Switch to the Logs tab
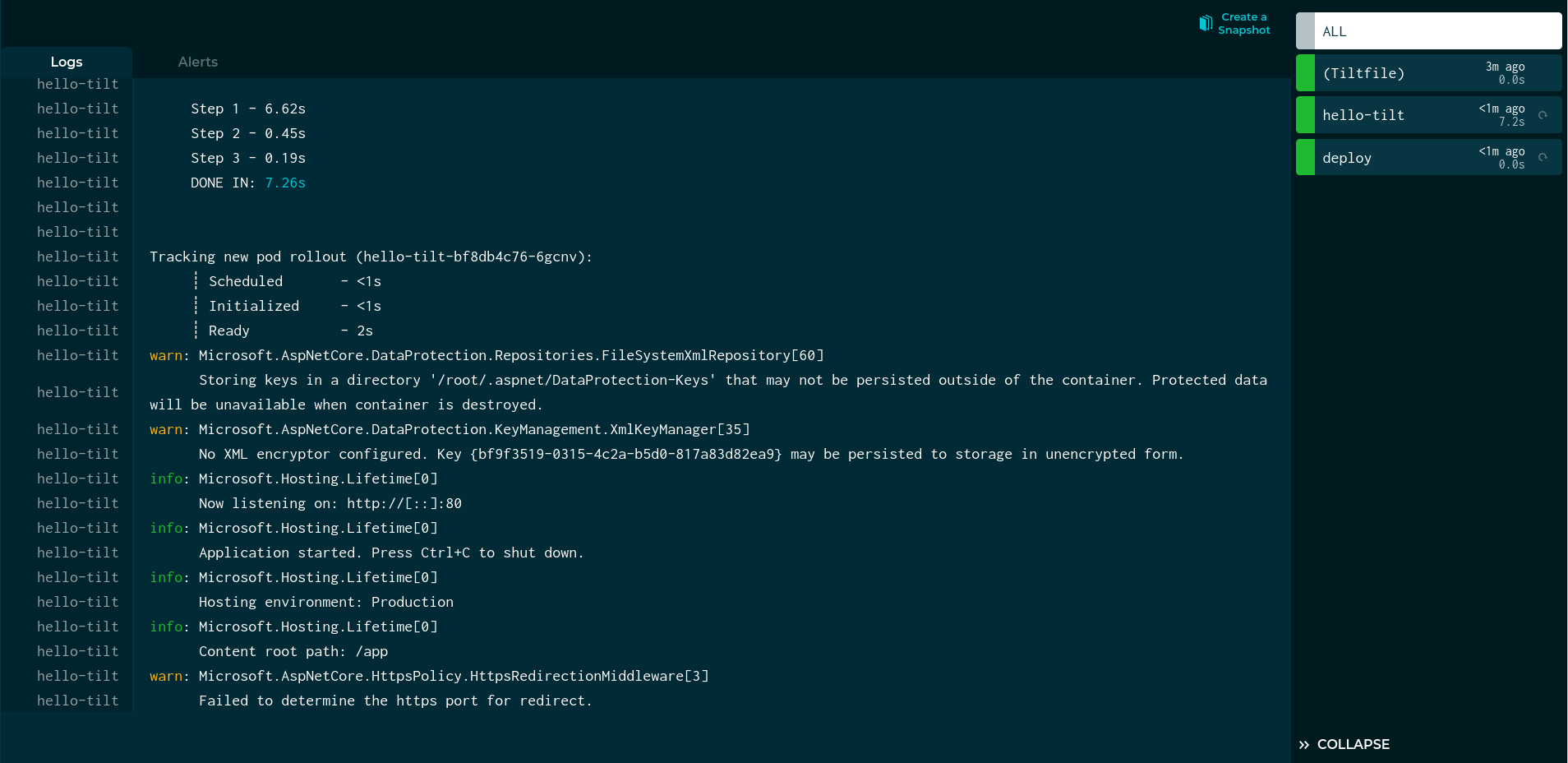The image size is (1568, 763). click(67, 62)
